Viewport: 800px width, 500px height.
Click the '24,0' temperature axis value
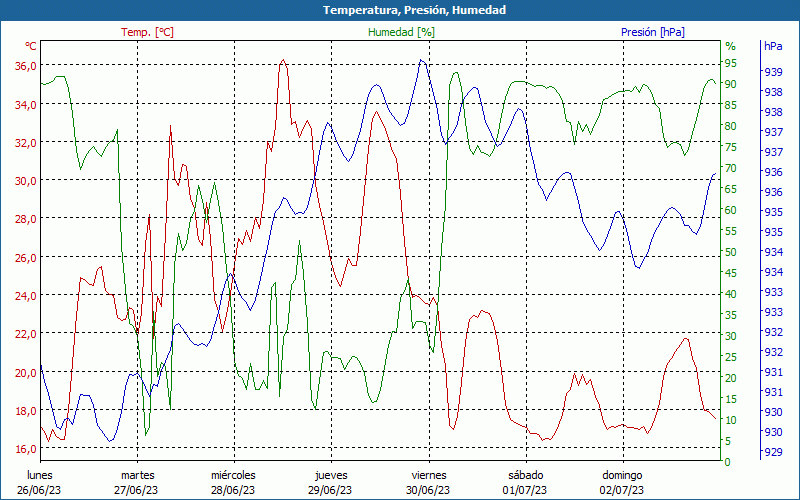(x=26, y=296)
